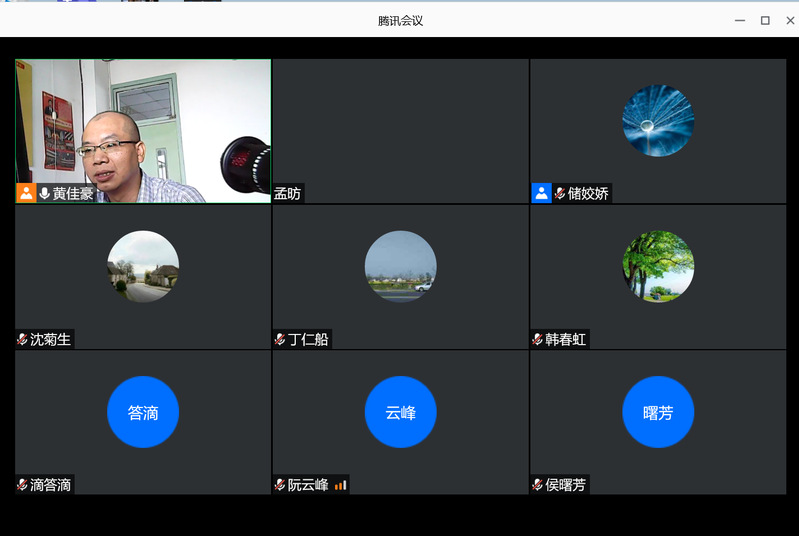
Task: Click the muted mic icon next to 侯曙芳
Action: coord(537,485)
